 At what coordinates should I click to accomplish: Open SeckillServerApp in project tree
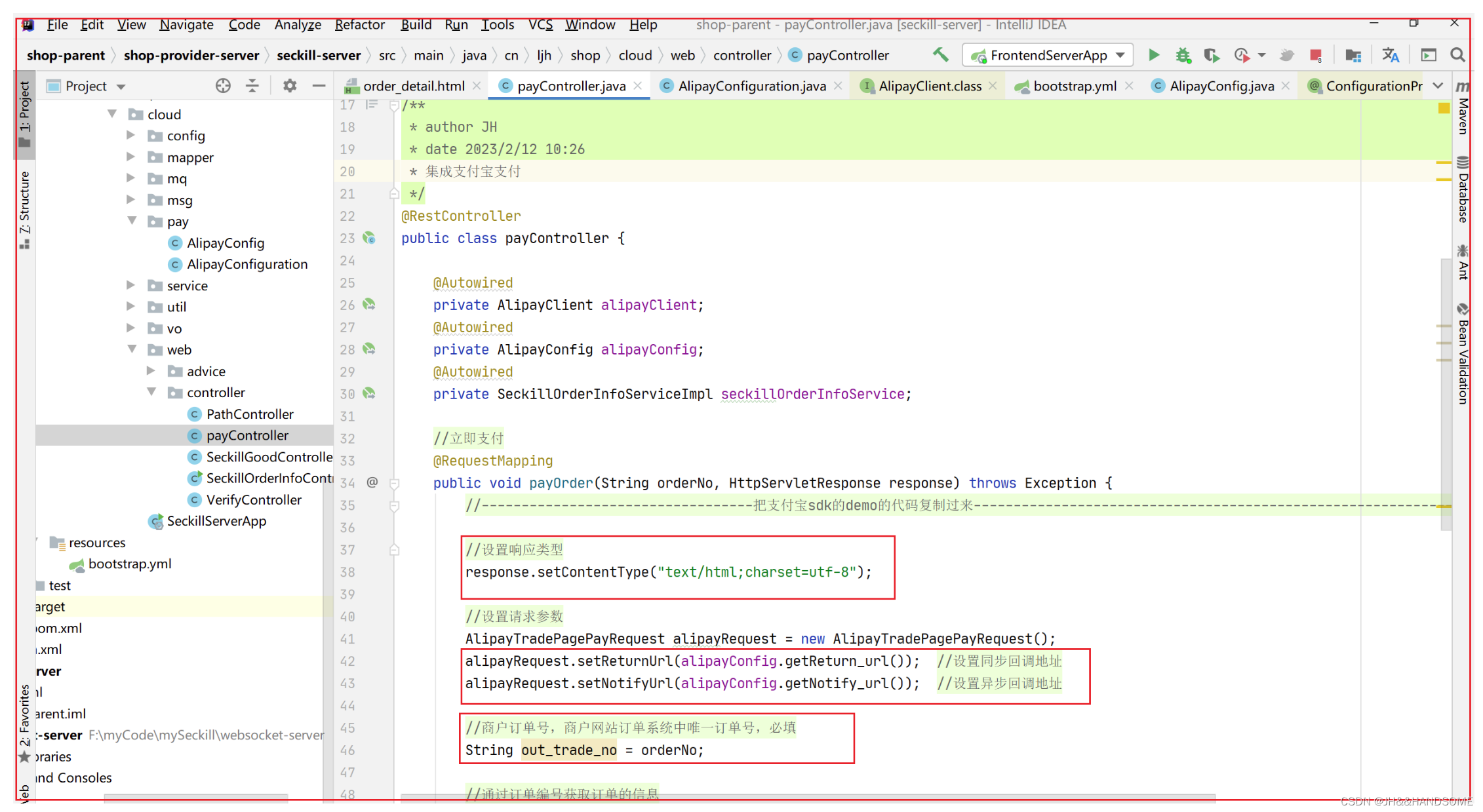tap(216, 521)
